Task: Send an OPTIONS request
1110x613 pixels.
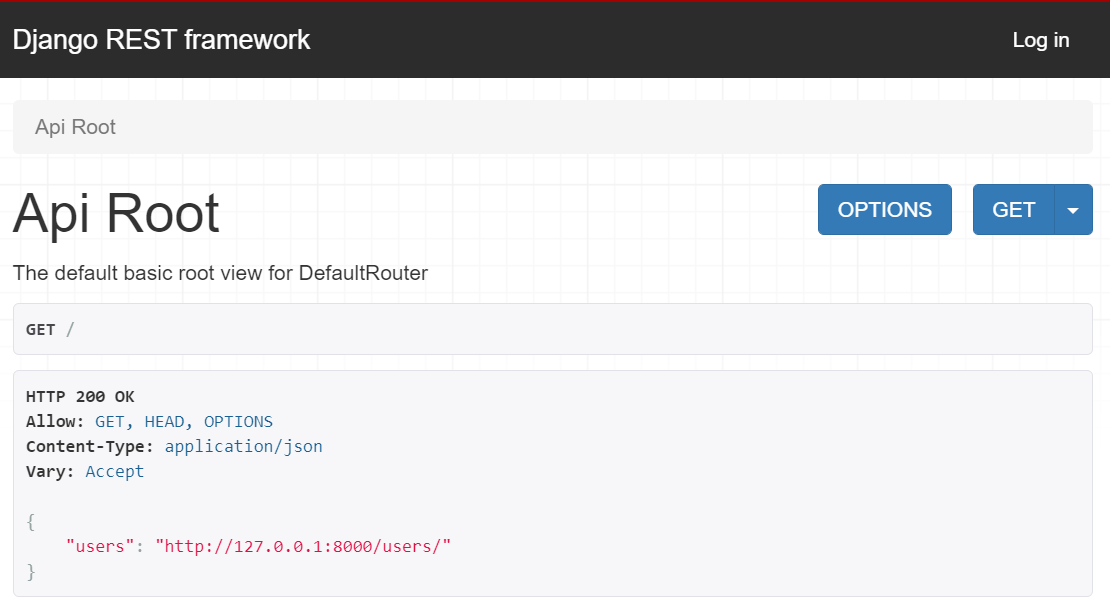Action: [x=884, y=210]
